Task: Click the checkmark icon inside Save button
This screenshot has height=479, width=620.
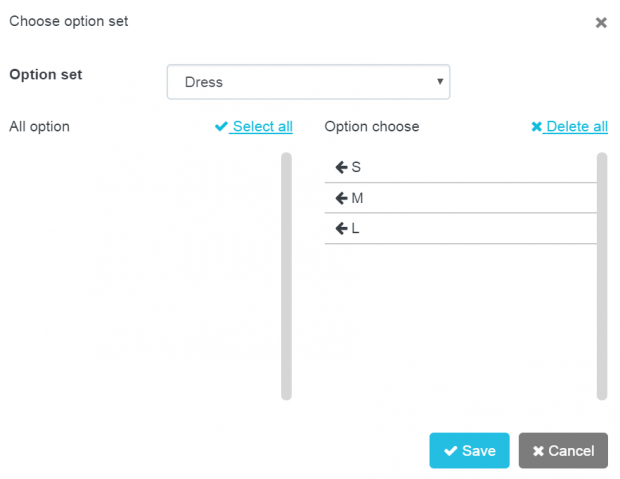Action: pyautogui.click(x=450, y=451)
